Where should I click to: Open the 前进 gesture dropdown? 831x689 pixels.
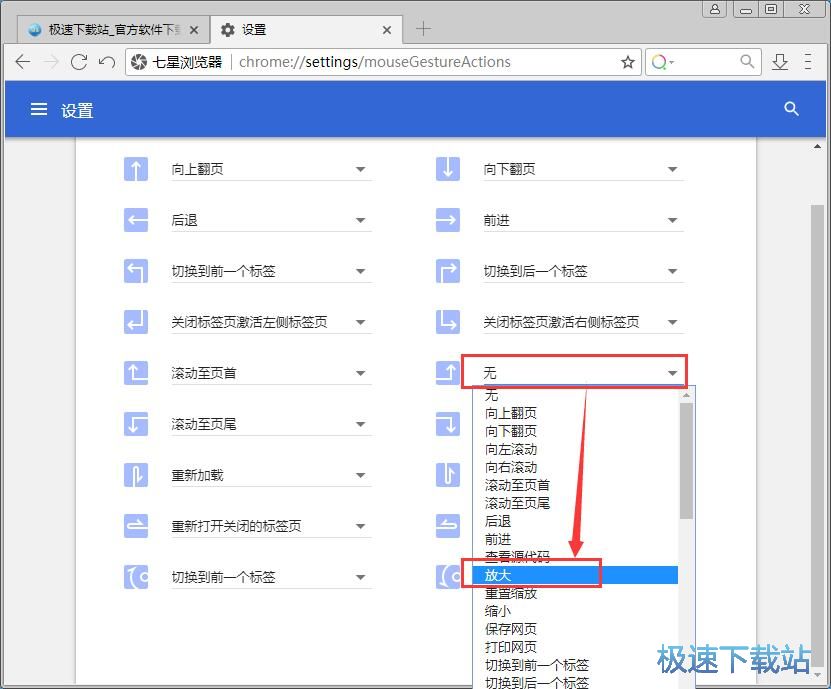click(x=583, y=220)
